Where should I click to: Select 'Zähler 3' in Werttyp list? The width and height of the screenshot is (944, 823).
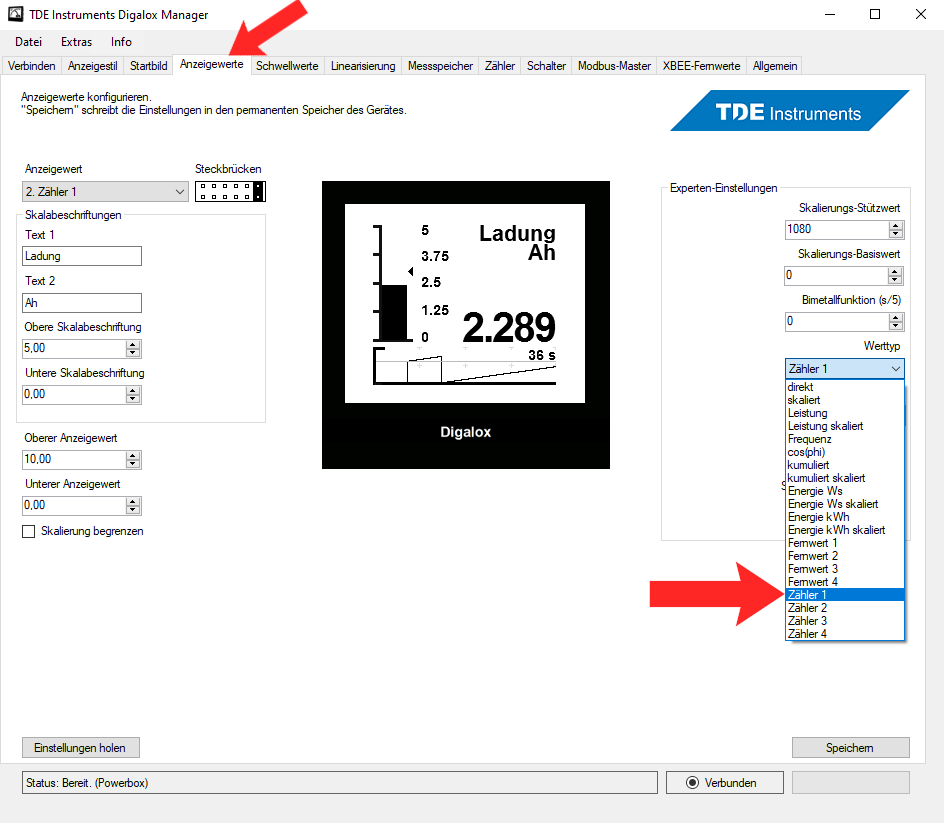click(x=845, y=621)
